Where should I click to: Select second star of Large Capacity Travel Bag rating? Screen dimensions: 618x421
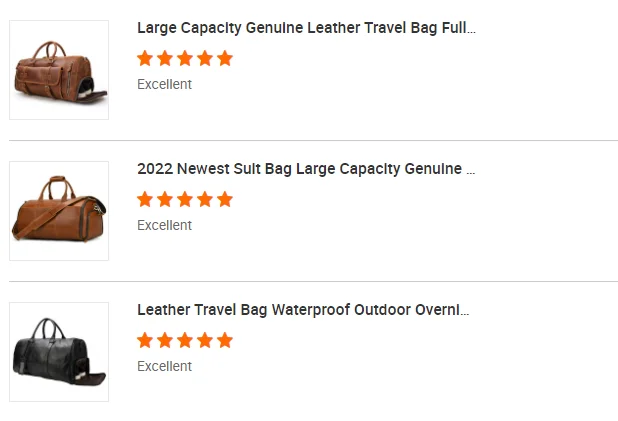pyautogui.click(x=165, y=58)
